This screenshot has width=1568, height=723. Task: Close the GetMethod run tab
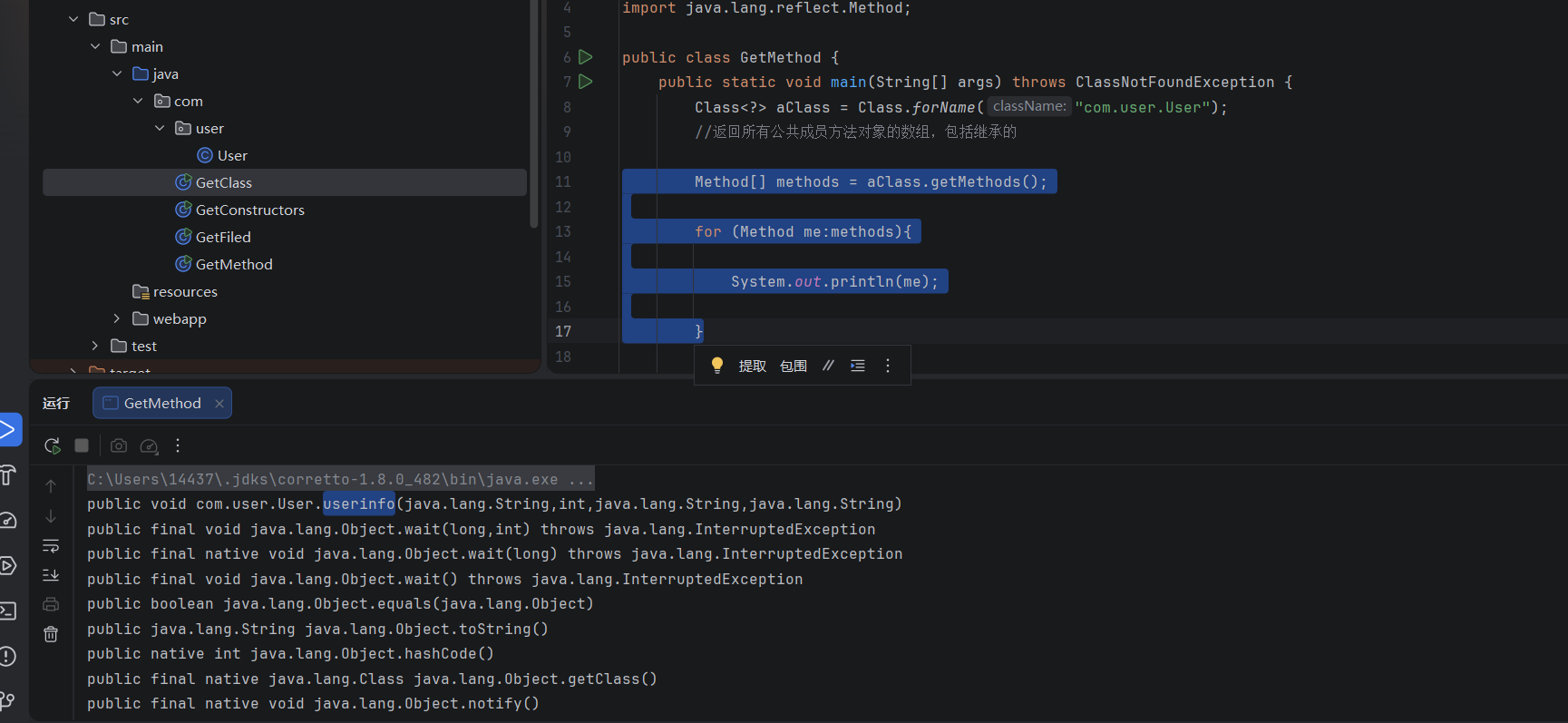(x=219, y=404)
